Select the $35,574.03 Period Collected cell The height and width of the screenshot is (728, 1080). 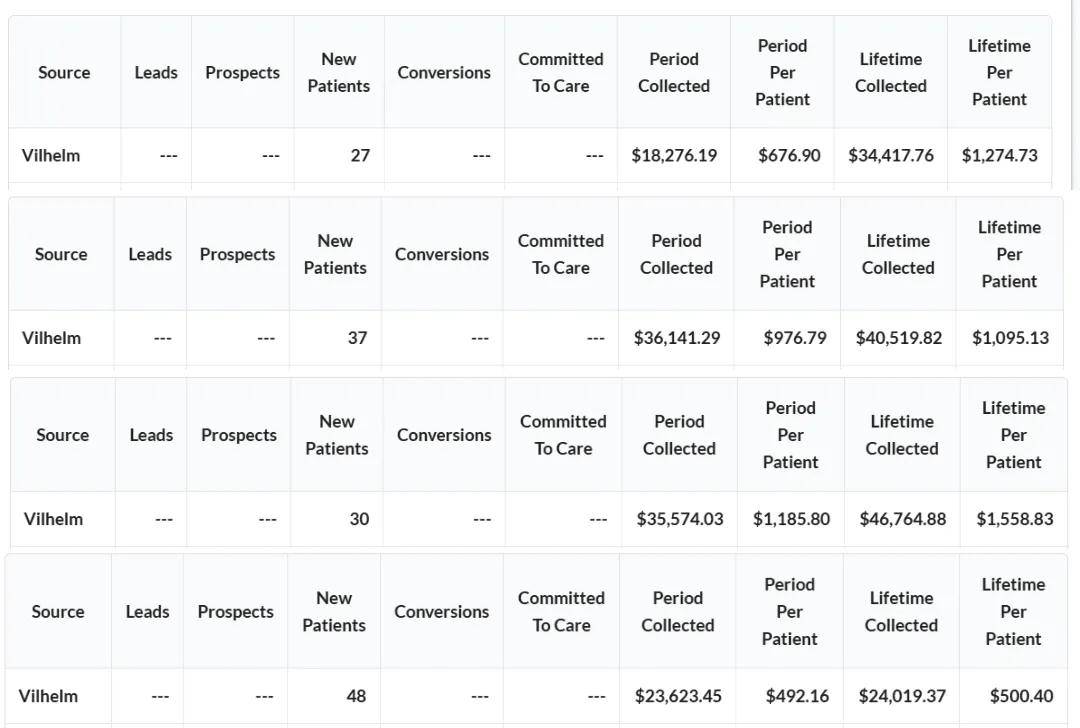[679, 519]
